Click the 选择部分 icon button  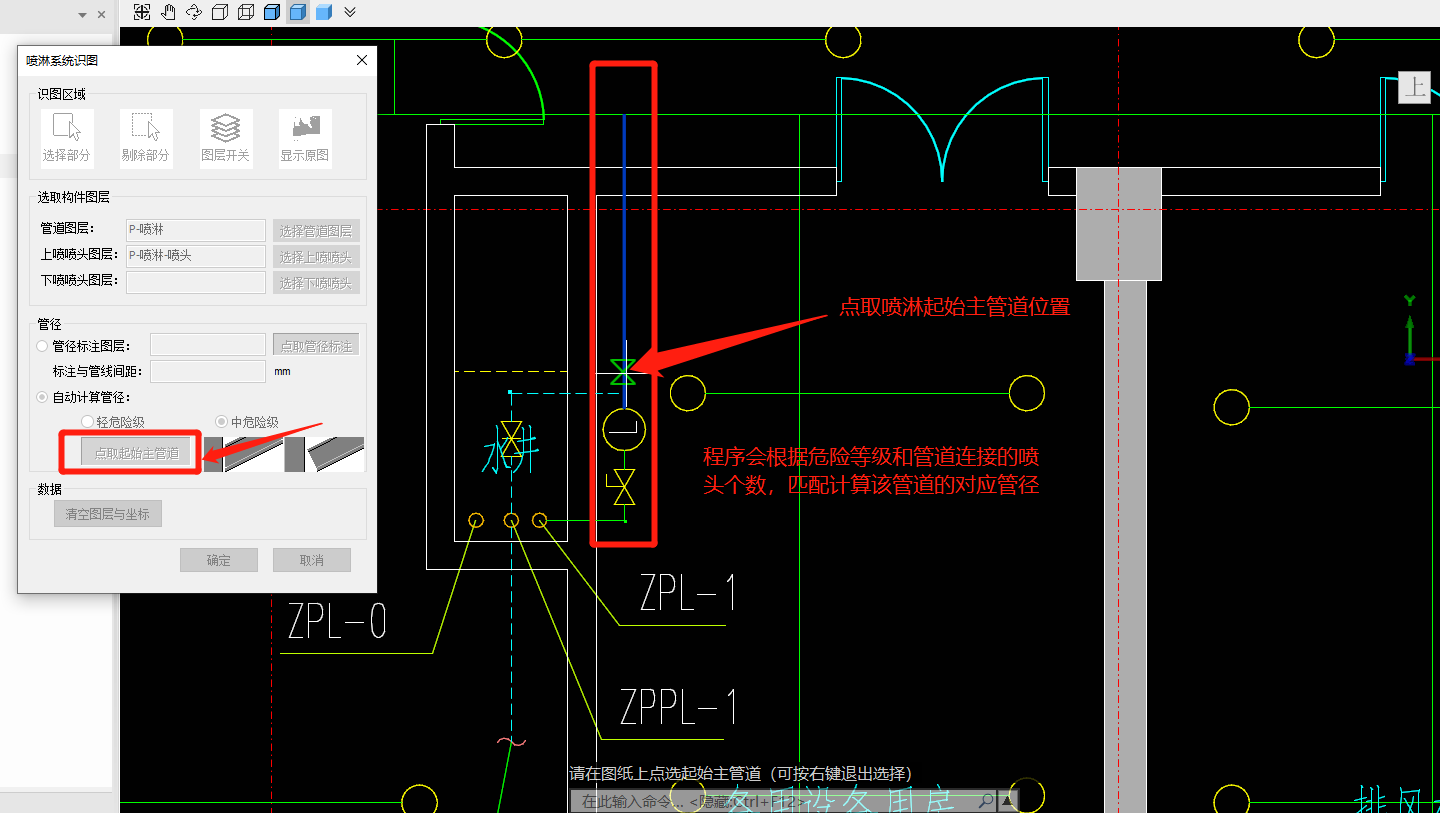tap(67, 138)
